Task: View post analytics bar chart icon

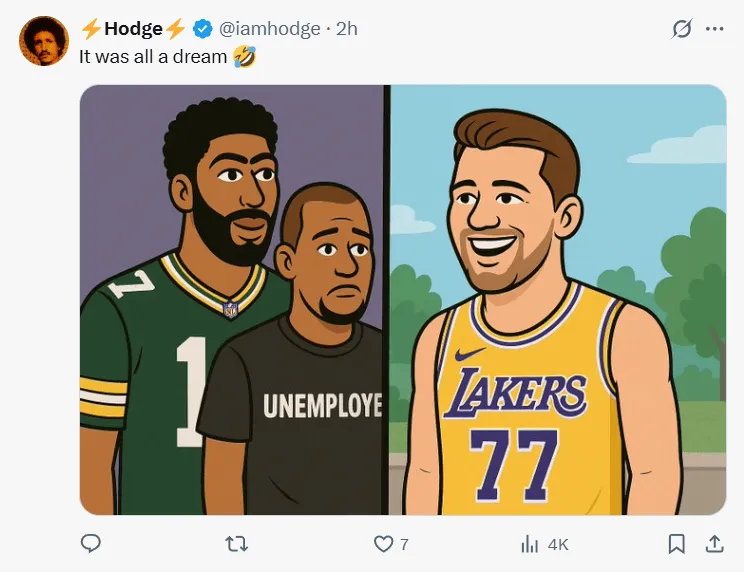Action: [x=530, y=544]
